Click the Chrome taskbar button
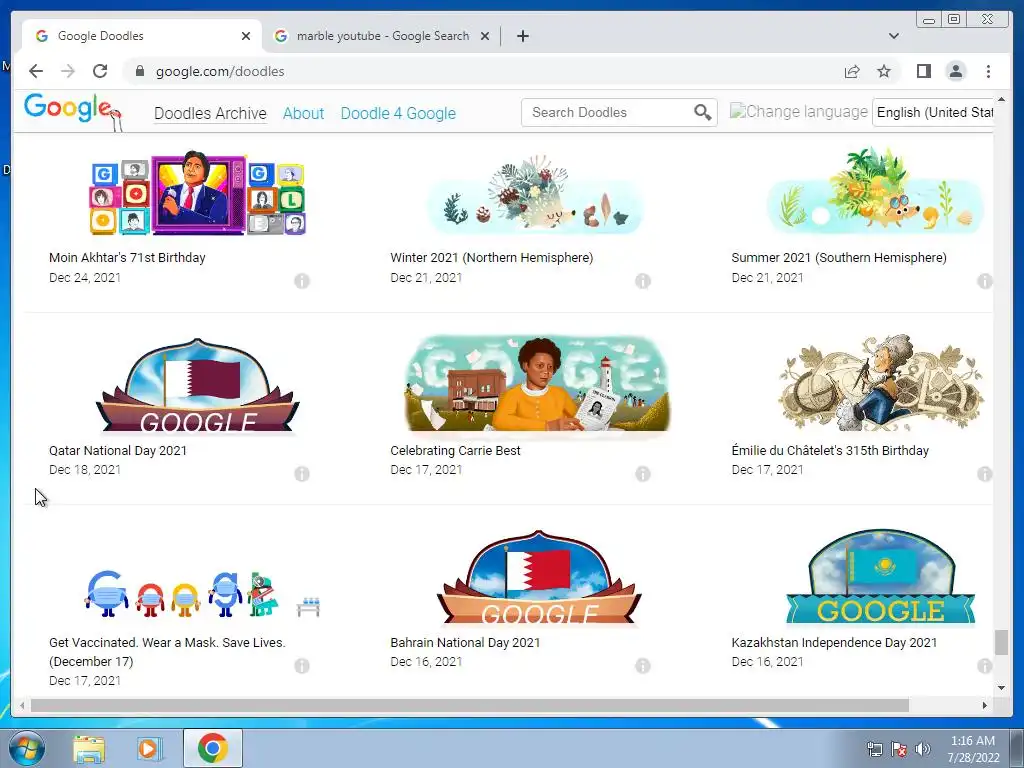The width and height of the screenshot is (1024, 768). [x=212, y=748]
